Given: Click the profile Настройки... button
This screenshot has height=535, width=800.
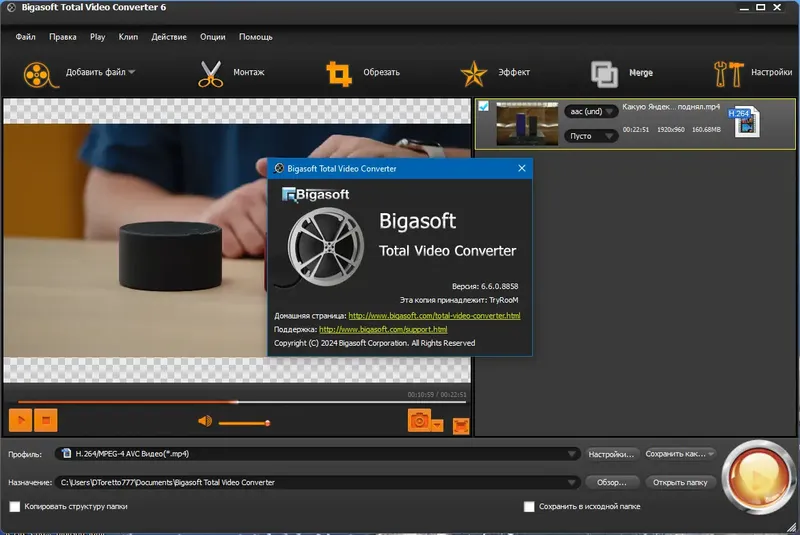Looking at the screenshot, I should (x=611, y=454).
